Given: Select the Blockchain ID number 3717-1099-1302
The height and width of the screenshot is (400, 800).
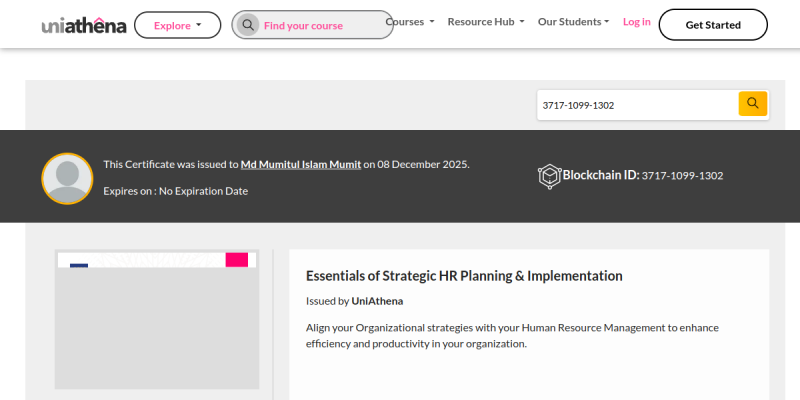Looking at the screenshot, I should (682, 176).
